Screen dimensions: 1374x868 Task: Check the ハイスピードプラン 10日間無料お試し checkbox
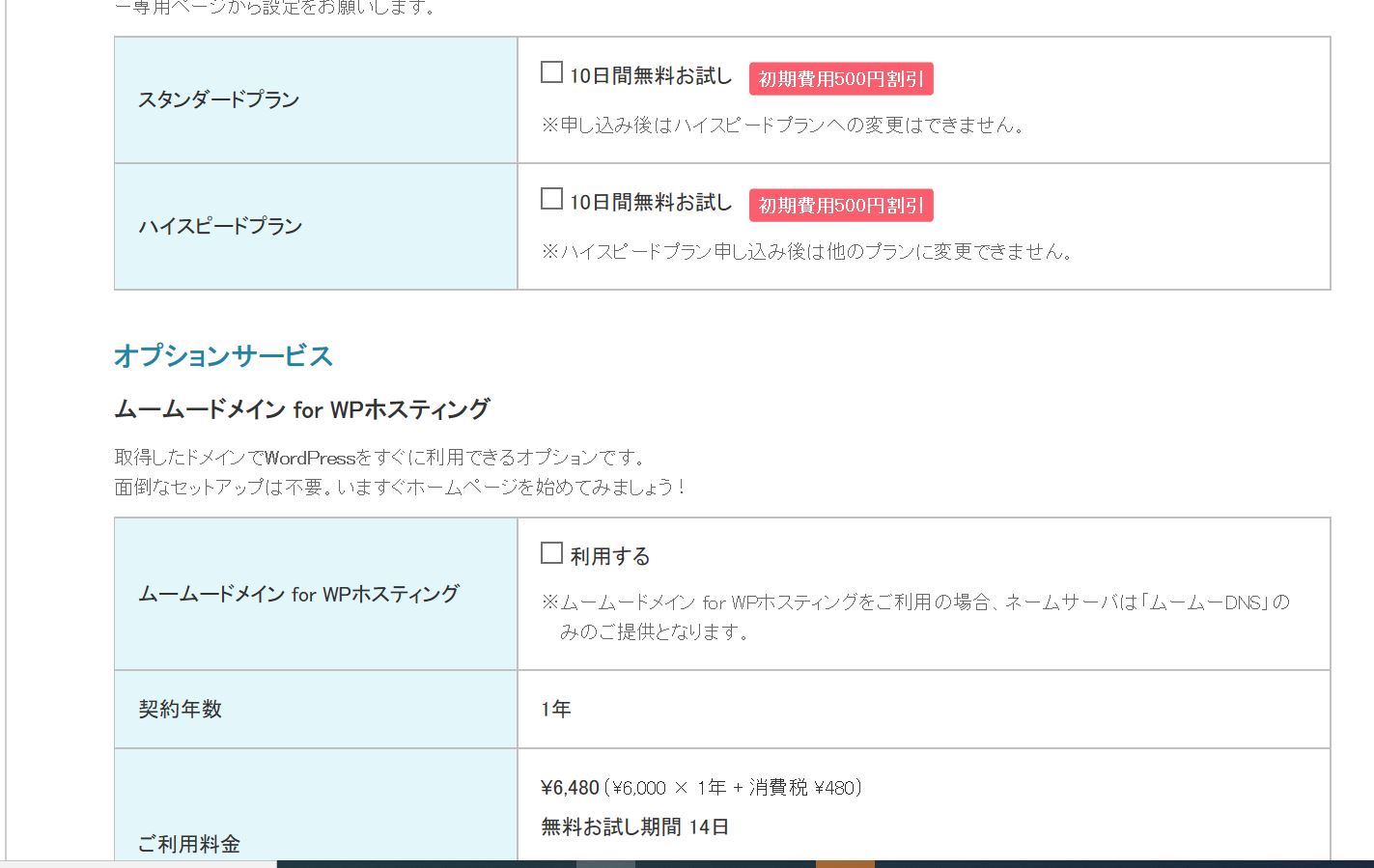[x=551, y=199]
